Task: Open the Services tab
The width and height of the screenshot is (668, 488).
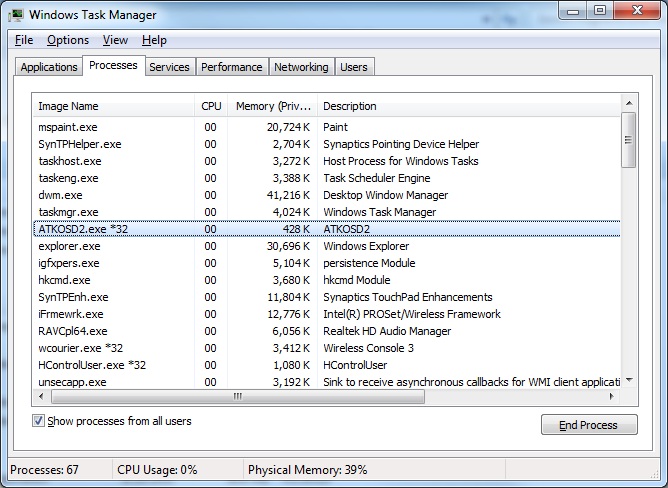Action: (169, 67)
